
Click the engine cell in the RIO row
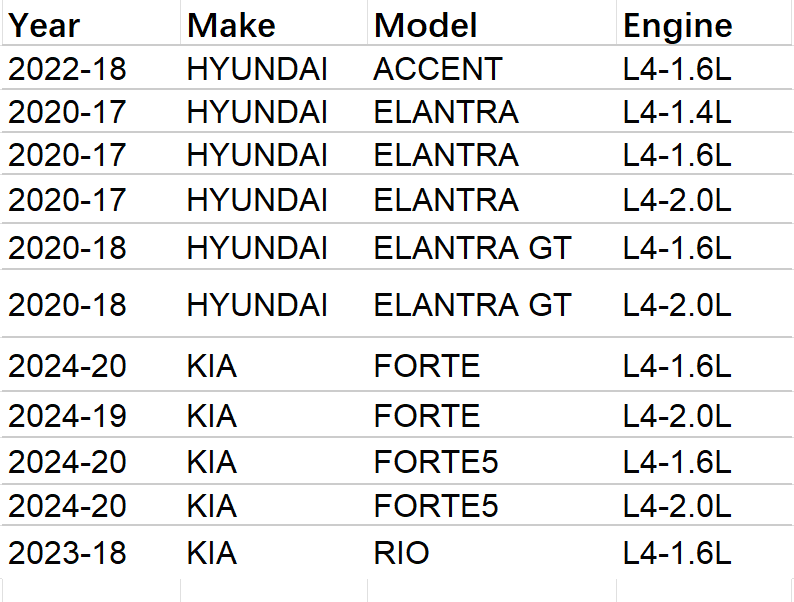coord(677,552)
